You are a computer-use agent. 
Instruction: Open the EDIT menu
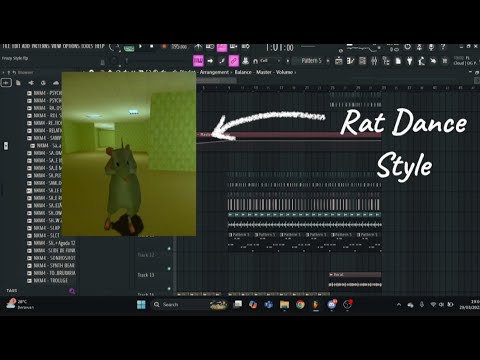16,46
